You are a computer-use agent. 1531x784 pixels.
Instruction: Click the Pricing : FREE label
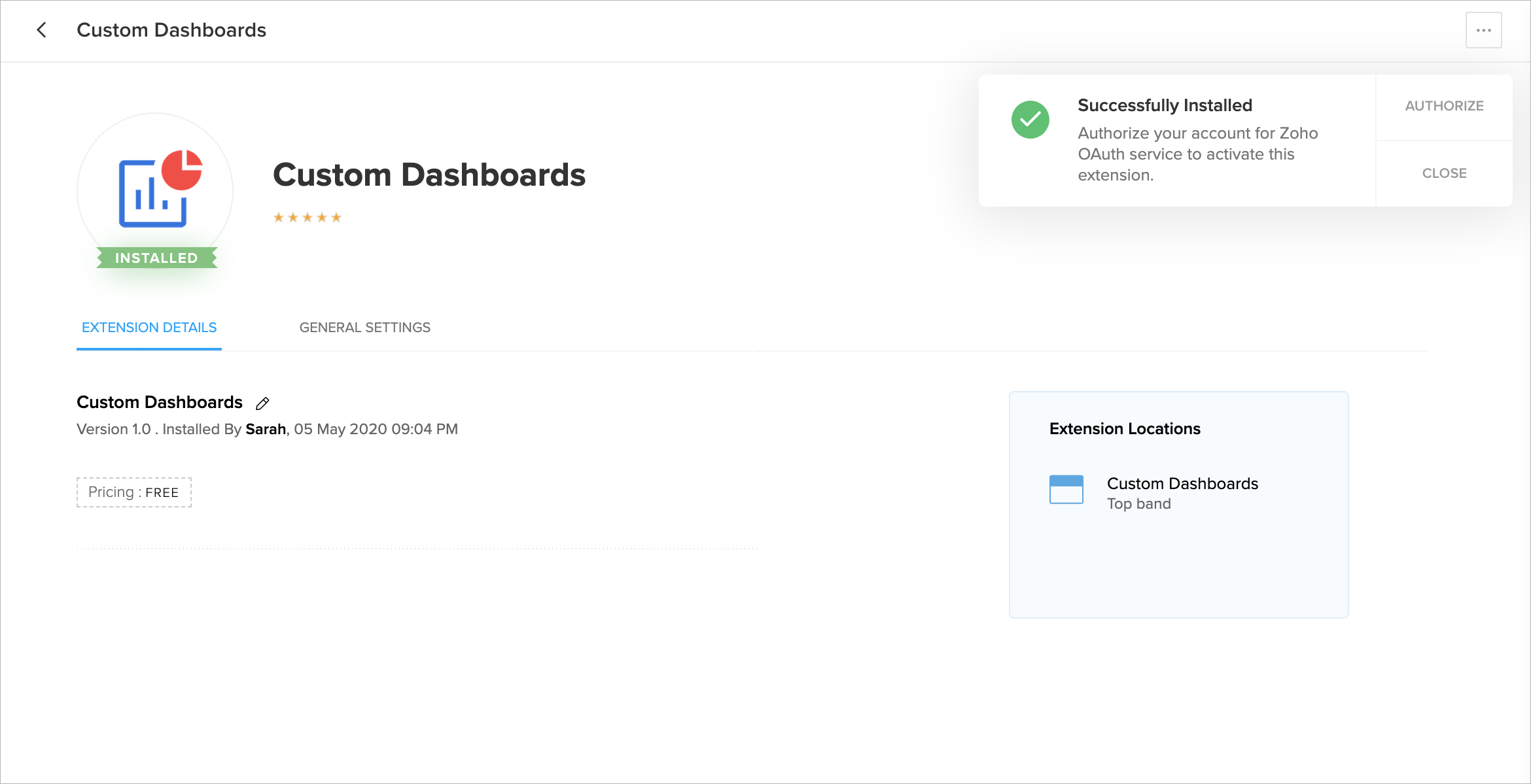133,492
